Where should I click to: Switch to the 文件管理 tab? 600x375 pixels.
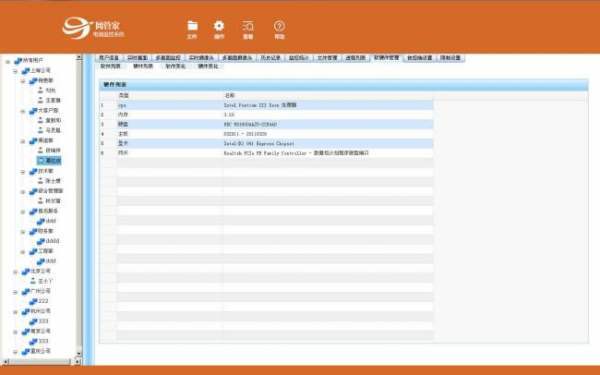[327, 58]
